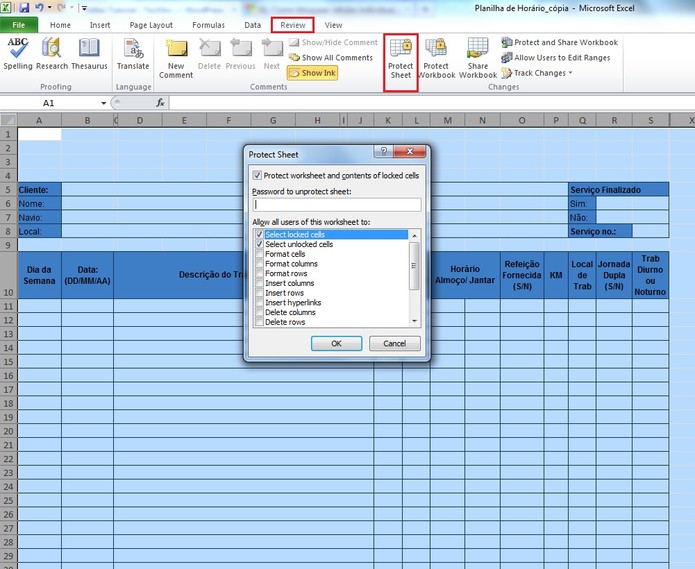Cancel the Protect Sheet dialog
Viewport: 695px width, 569px height.
coord(395,343)
